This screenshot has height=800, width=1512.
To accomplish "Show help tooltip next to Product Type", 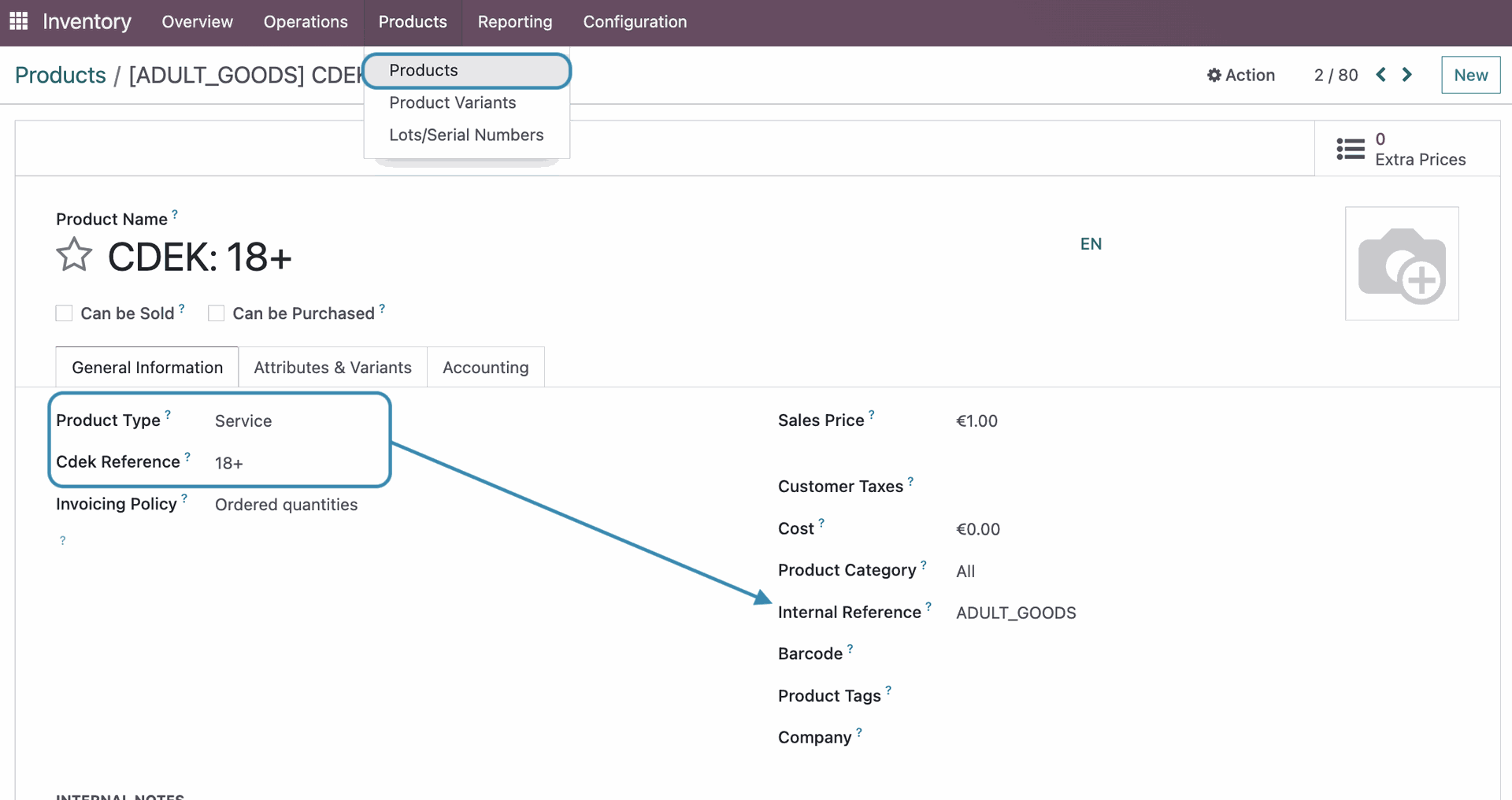I will (168, 414).
